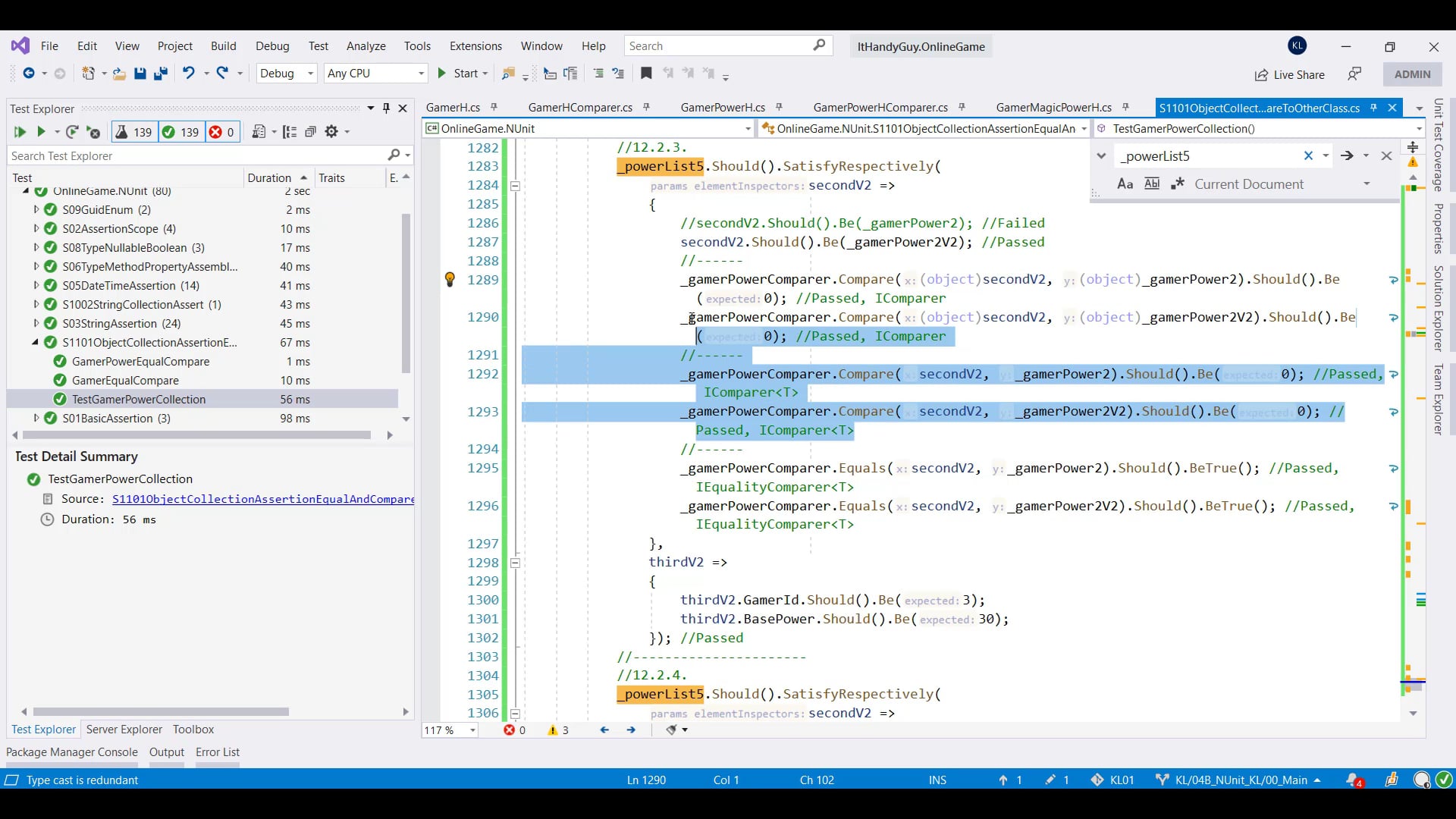Click the bookmark toolbar icon
The width and height of the screenshot is (1456, 819).
[646, 74]
